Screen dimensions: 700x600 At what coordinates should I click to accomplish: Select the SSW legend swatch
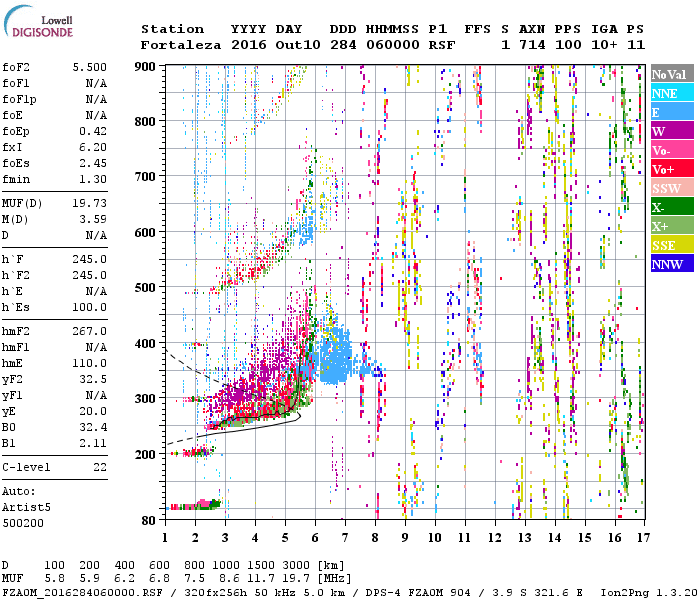point(672,188)
